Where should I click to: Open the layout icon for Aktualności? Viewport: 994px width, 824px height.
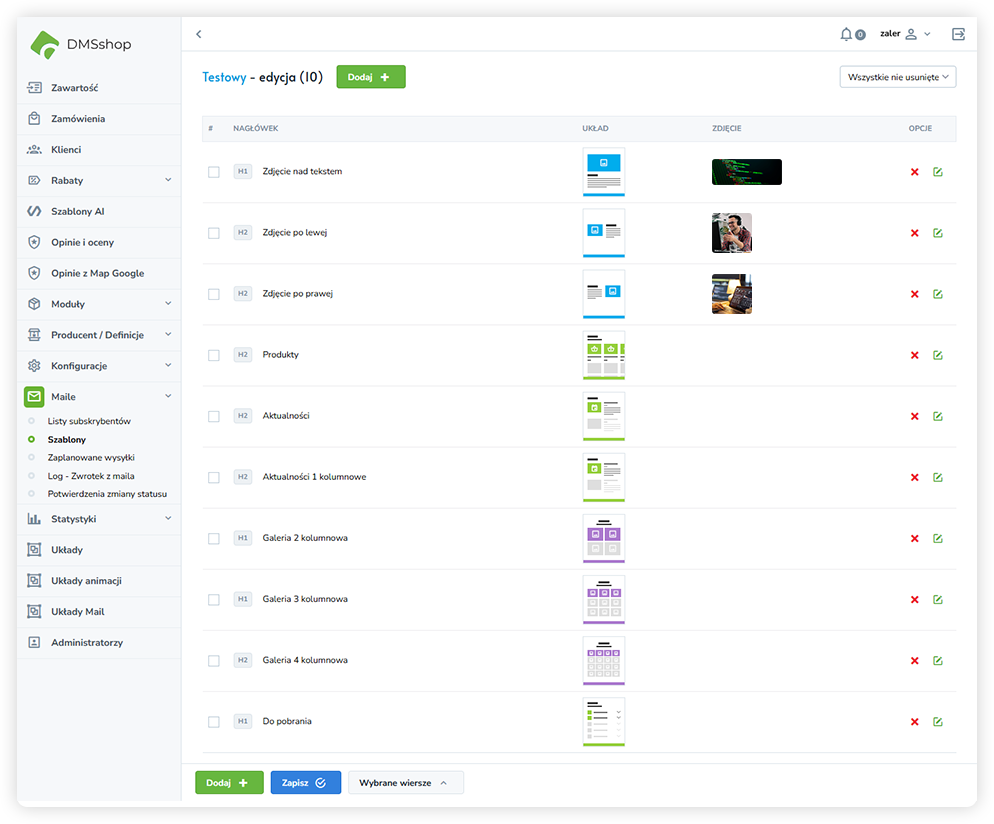(x=603, y=416)
